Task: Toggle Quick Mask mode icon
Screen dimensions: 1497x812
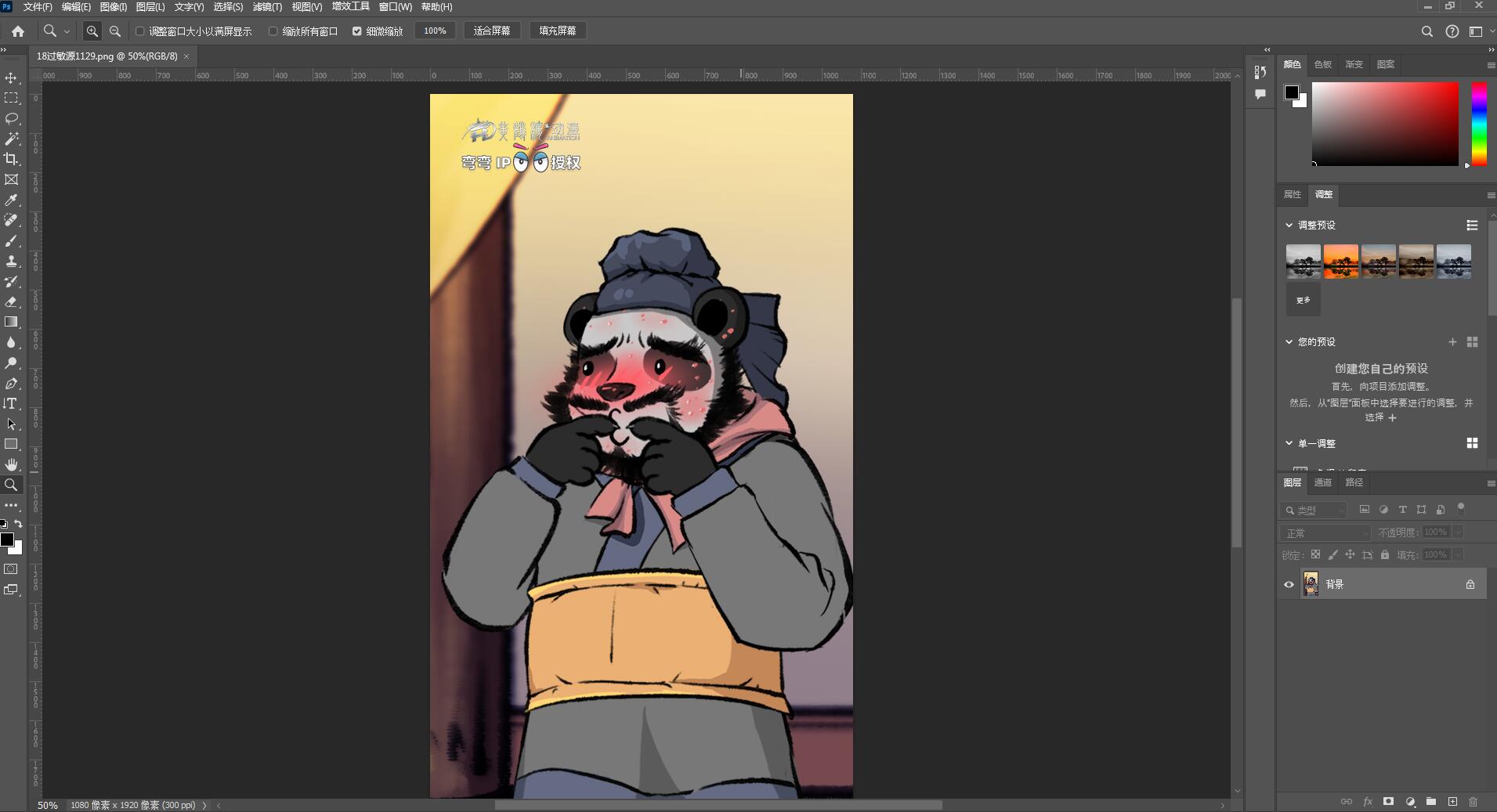Action: click(x=11, y=569)
